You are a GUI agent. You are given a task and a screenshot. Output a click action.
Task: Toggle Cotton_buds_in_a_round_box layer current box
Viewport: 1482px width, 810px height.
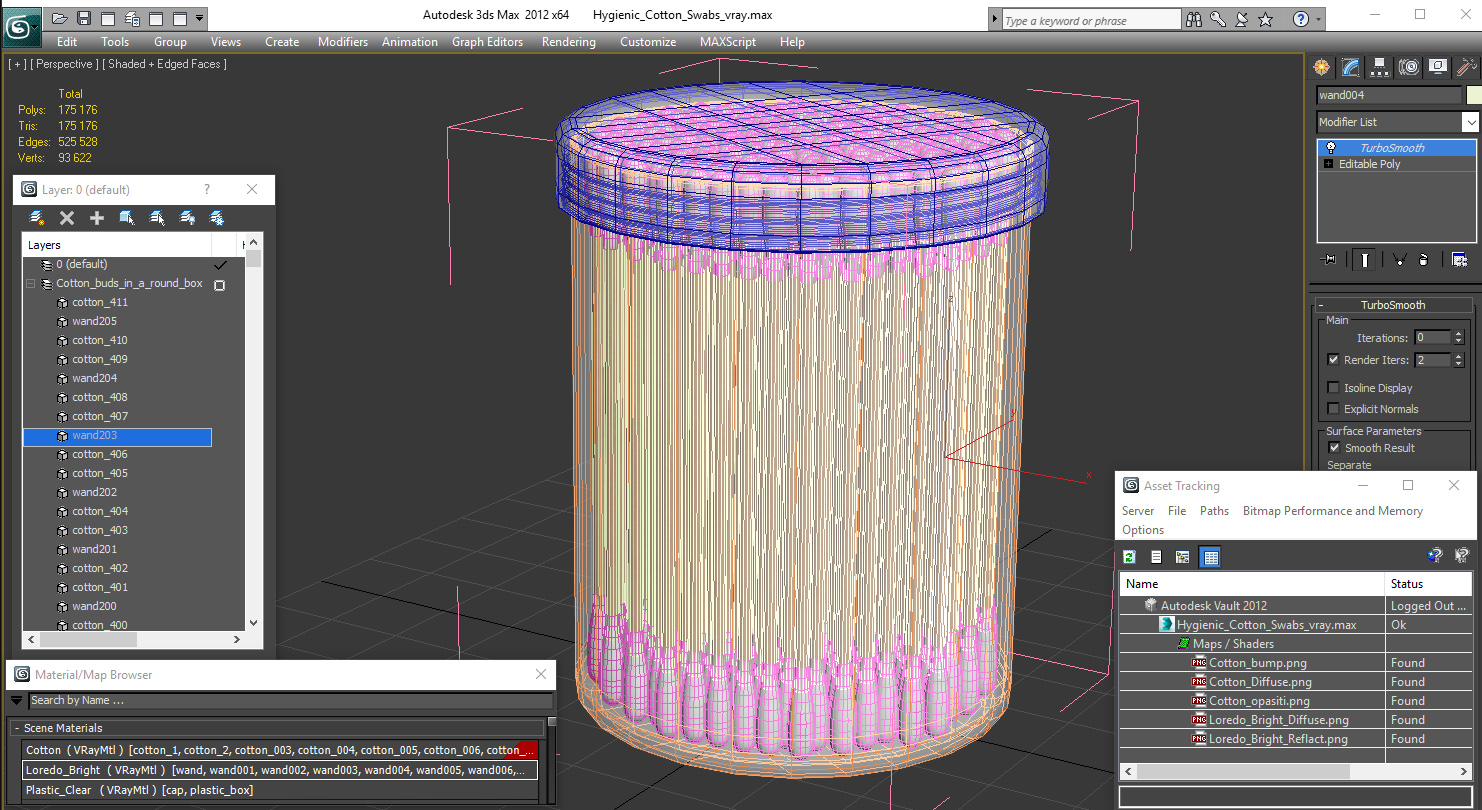220,285
